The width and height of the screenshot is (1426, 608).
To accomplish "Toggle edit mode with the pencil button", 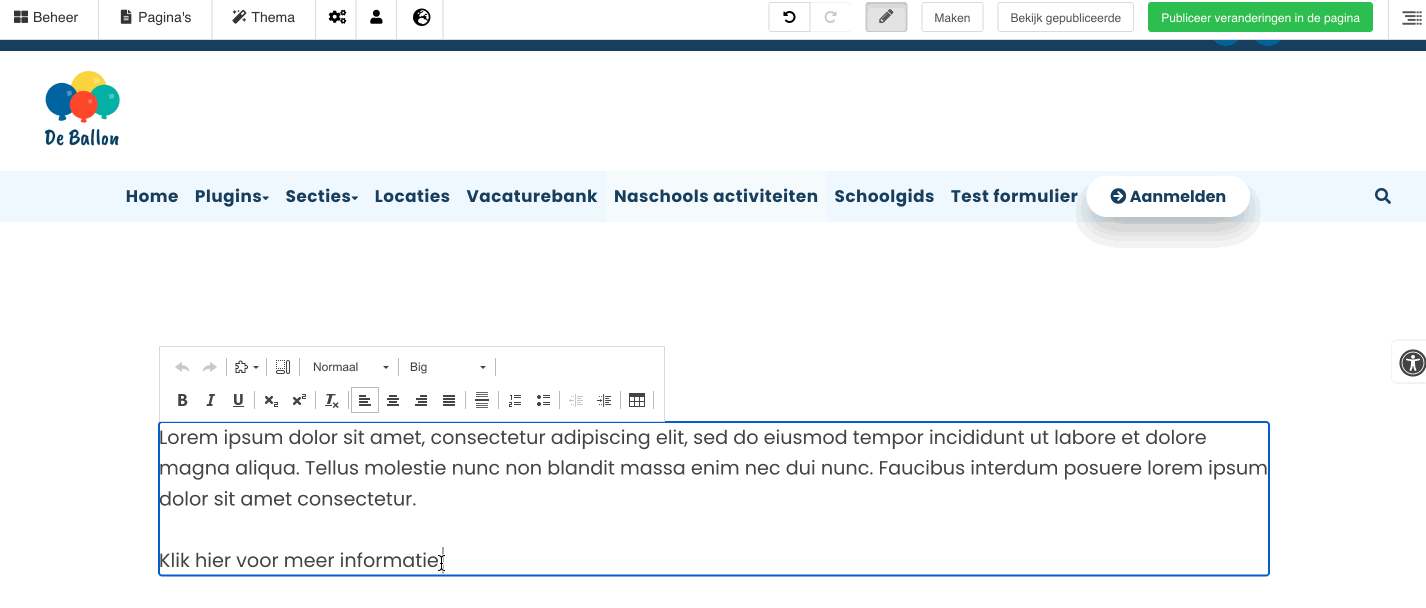I will 886,17.
